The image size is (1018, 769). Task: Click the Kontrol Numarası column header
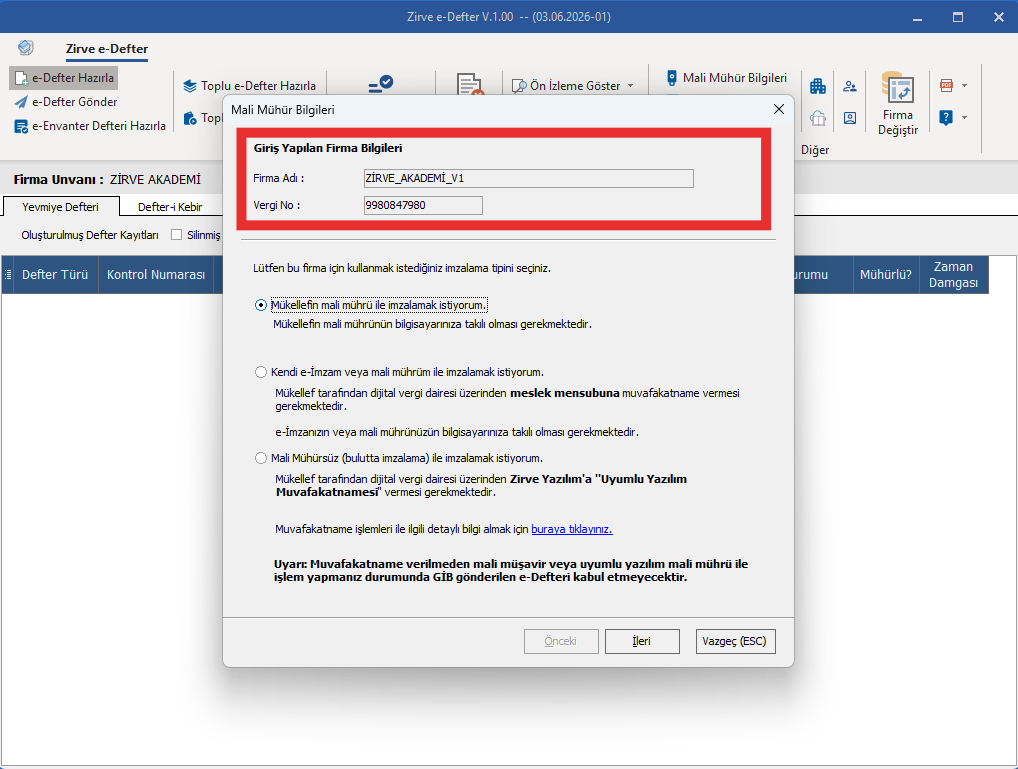point(156,275)
